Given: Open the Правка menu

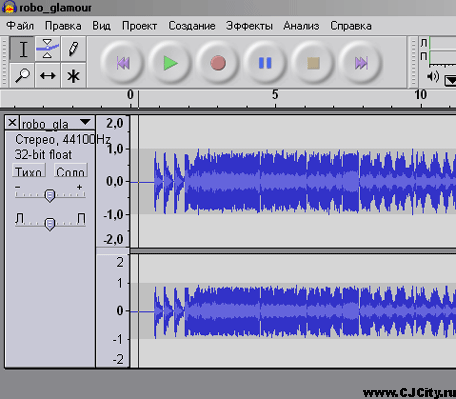Looking at the screenshot, I should tap(63, 26).
